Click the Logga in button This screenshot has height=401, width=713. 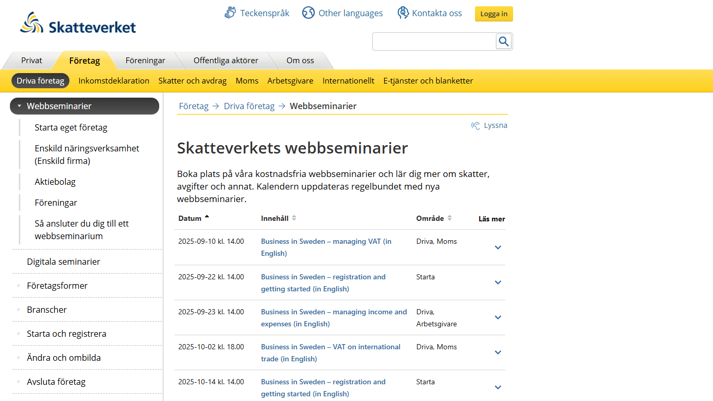coord(494,14)
